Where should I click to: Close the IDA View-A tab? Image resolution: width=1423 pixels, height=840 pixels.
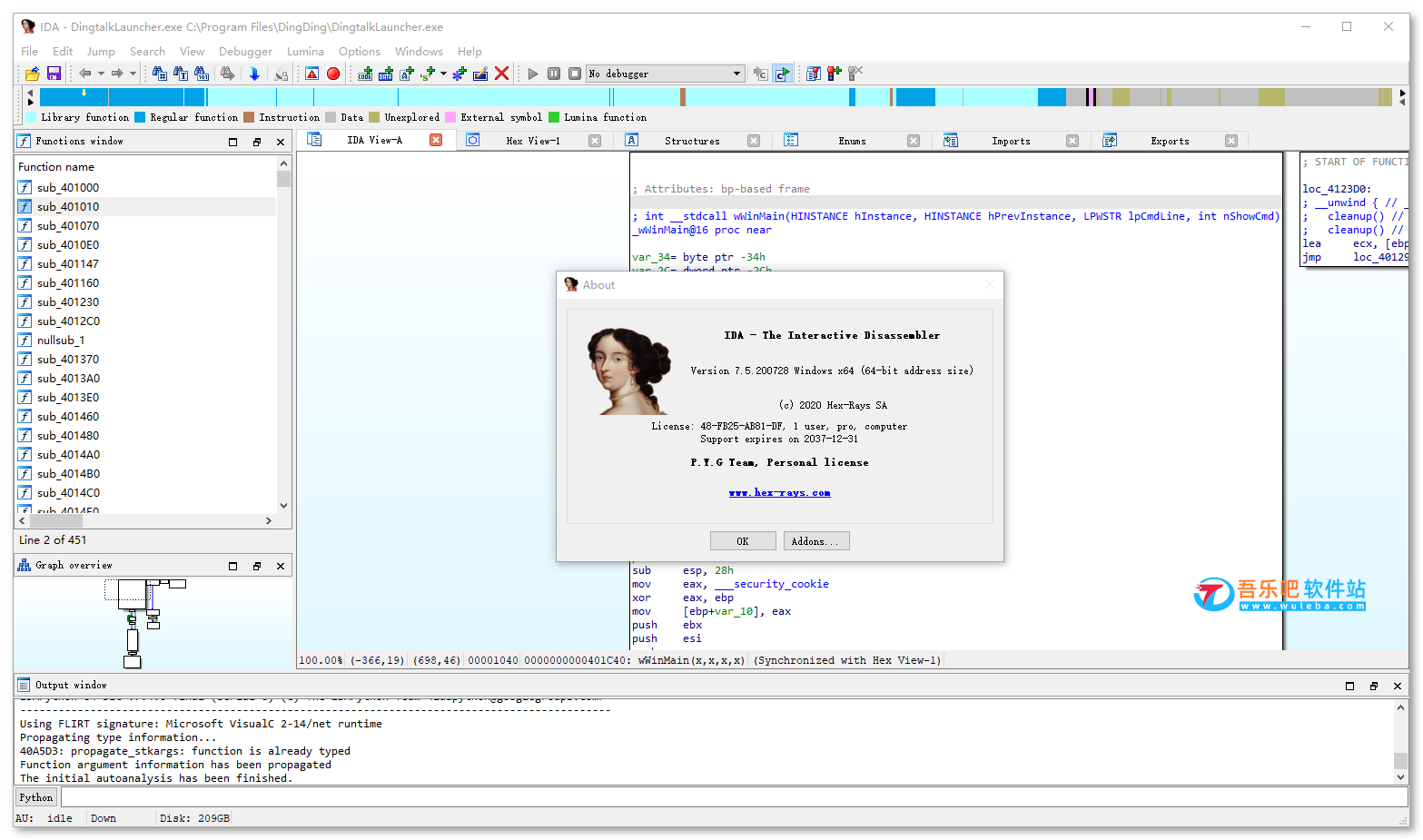(436, 140)
